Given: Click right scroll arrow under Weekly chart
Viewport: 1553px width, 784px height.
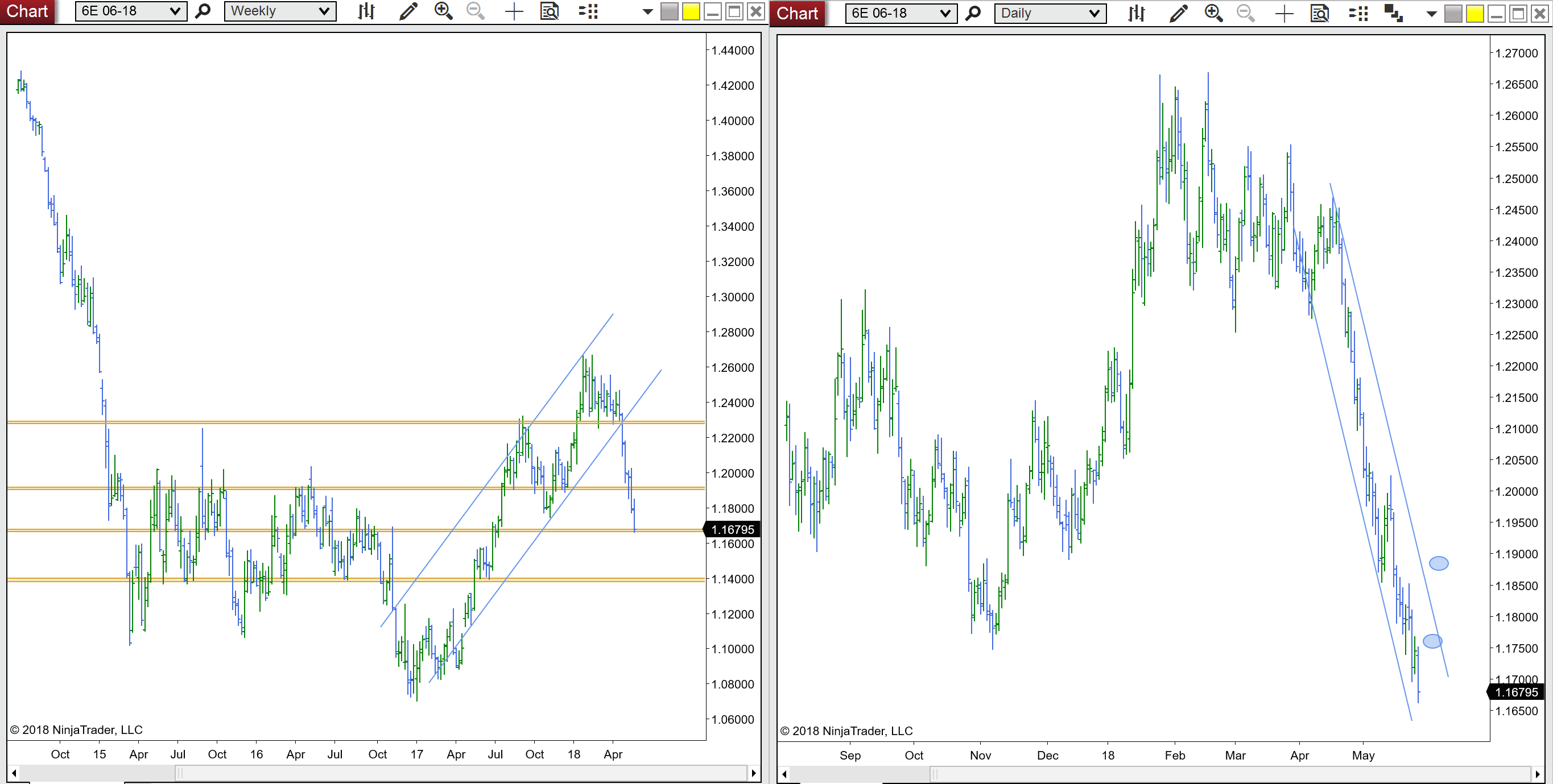Looking at the screenshot, I should [754, 773].
